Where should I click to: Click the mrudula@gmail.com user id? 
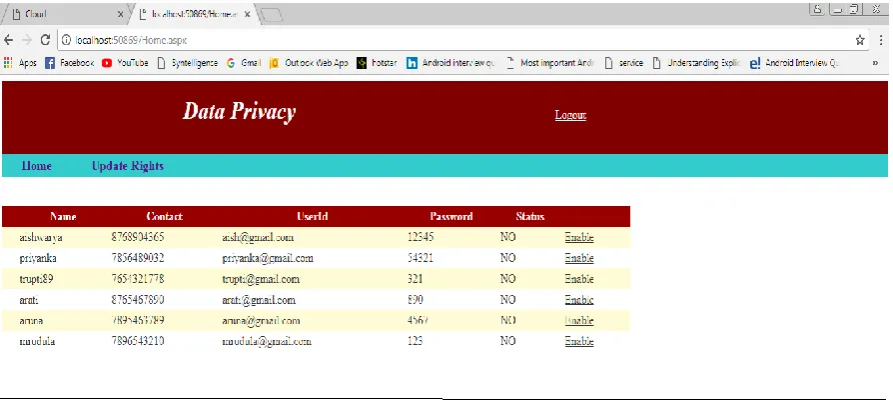[267, 341]
